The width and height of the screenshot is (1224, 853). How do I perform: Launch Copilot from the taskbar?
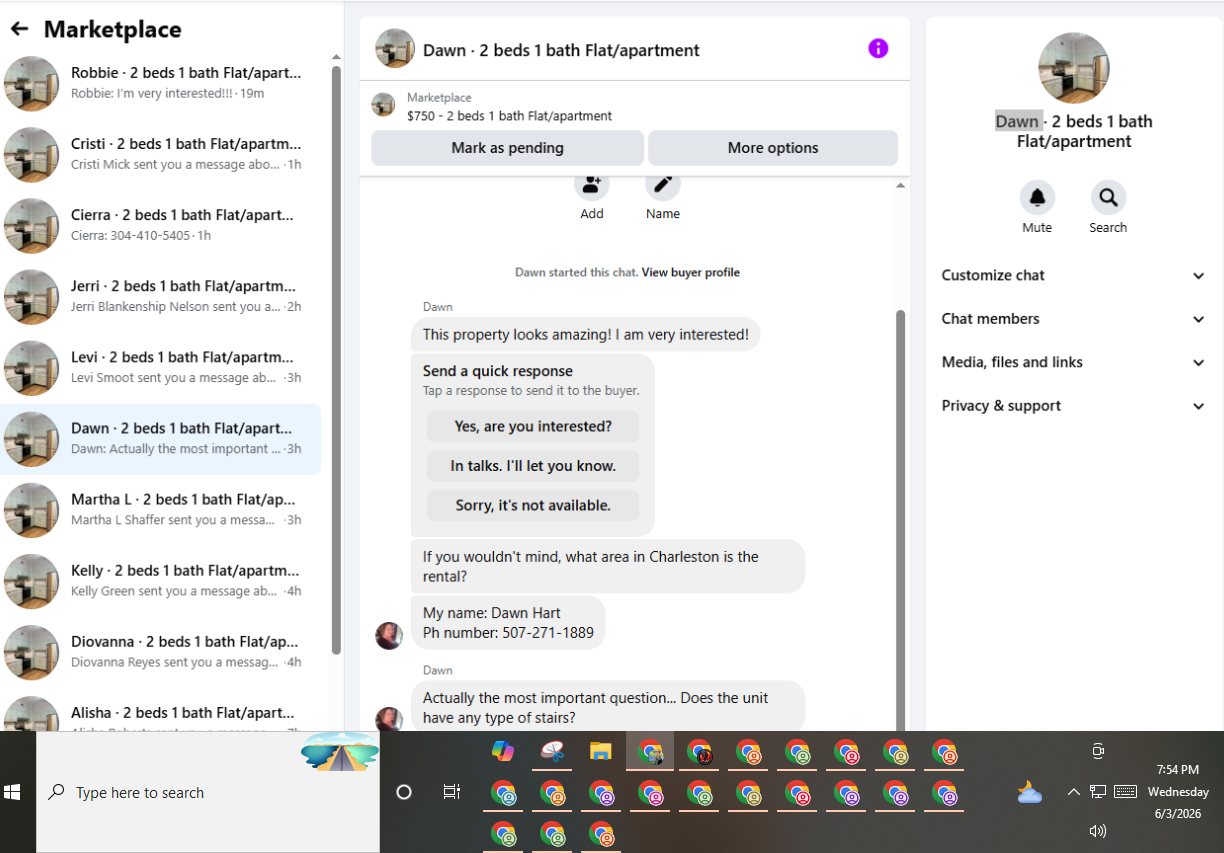[x=503, y=752]
